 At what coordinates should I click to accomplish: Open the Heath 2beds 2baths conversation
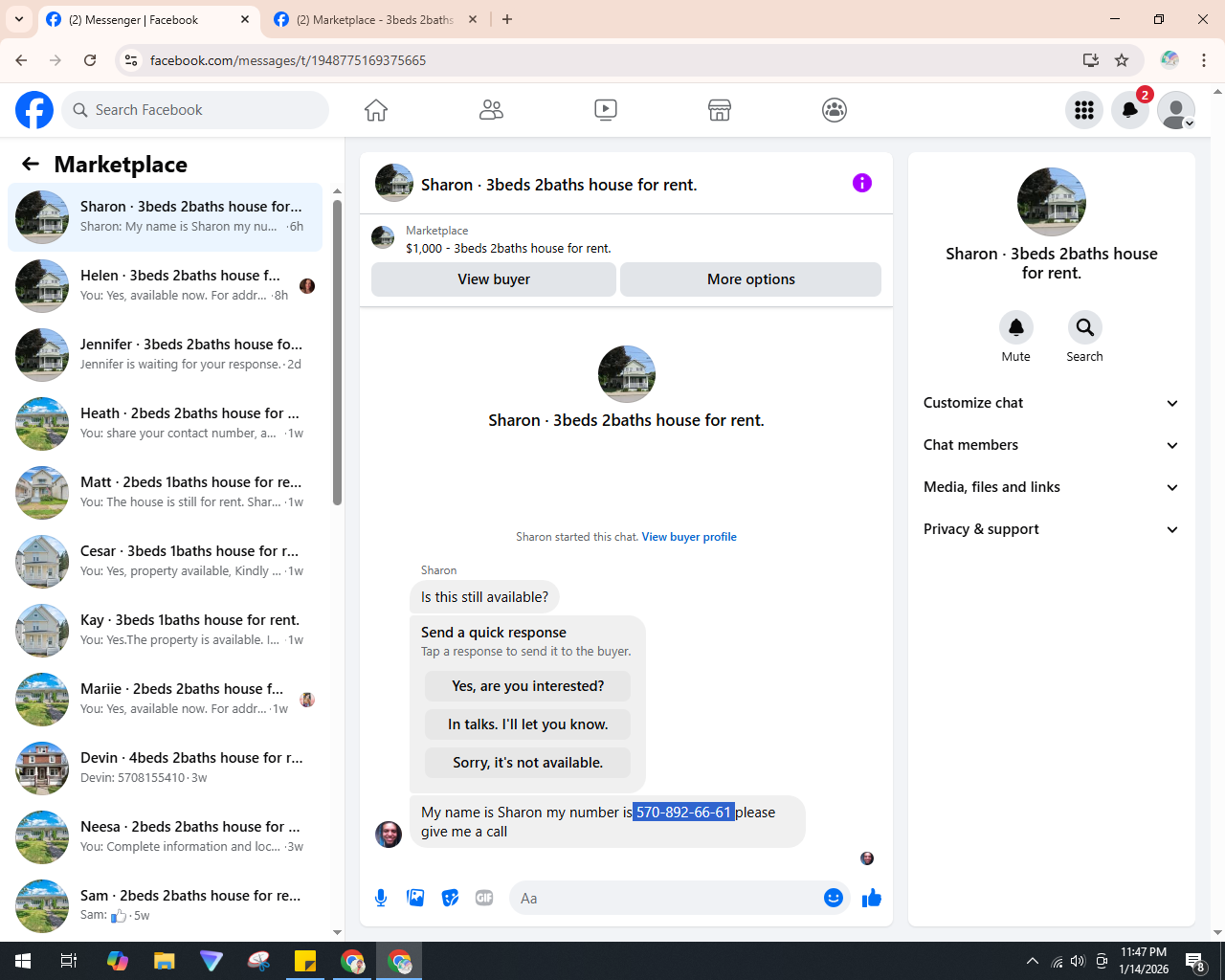point(165,424)
